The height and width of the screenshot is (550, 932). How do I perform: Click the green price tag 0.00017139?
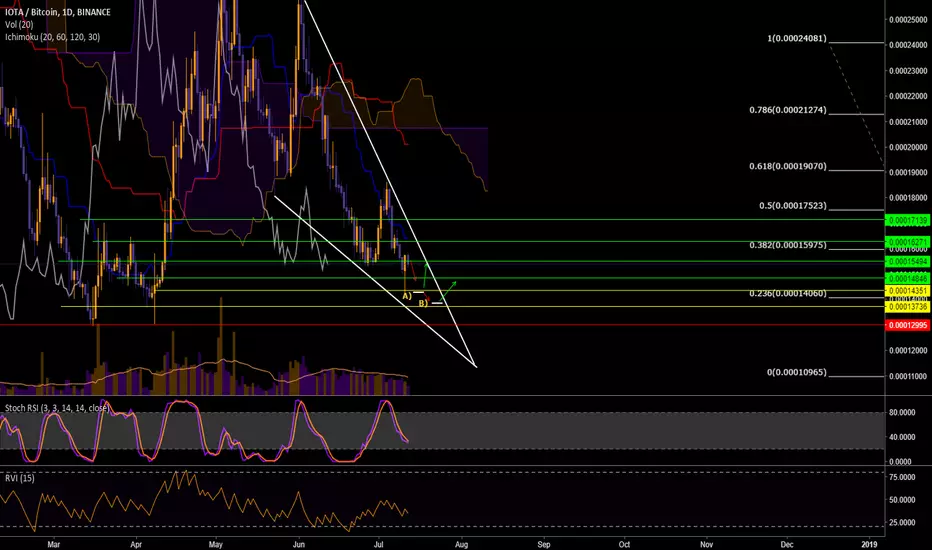[908, 221]
